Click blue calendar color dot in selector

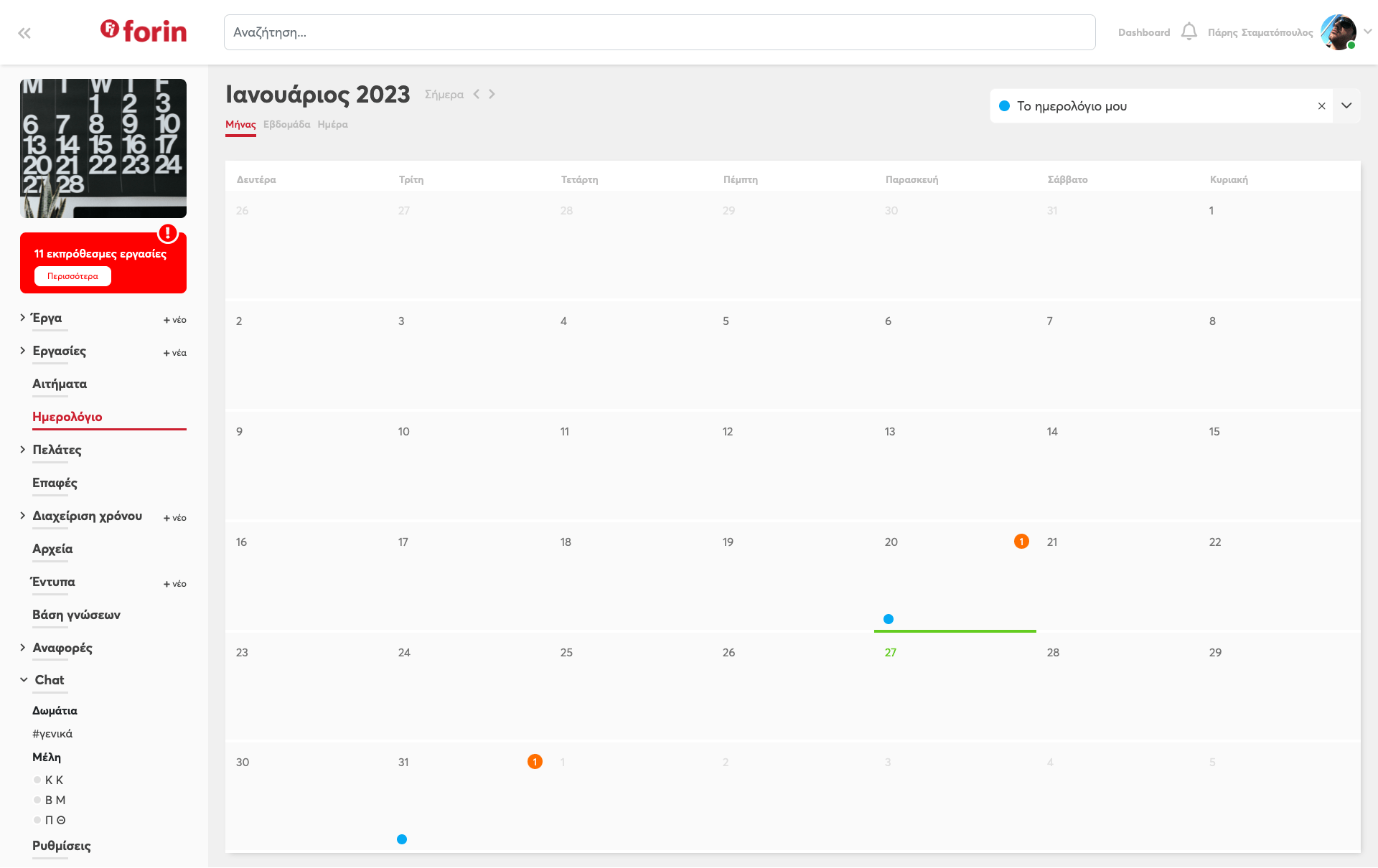tap(1004, 106)
